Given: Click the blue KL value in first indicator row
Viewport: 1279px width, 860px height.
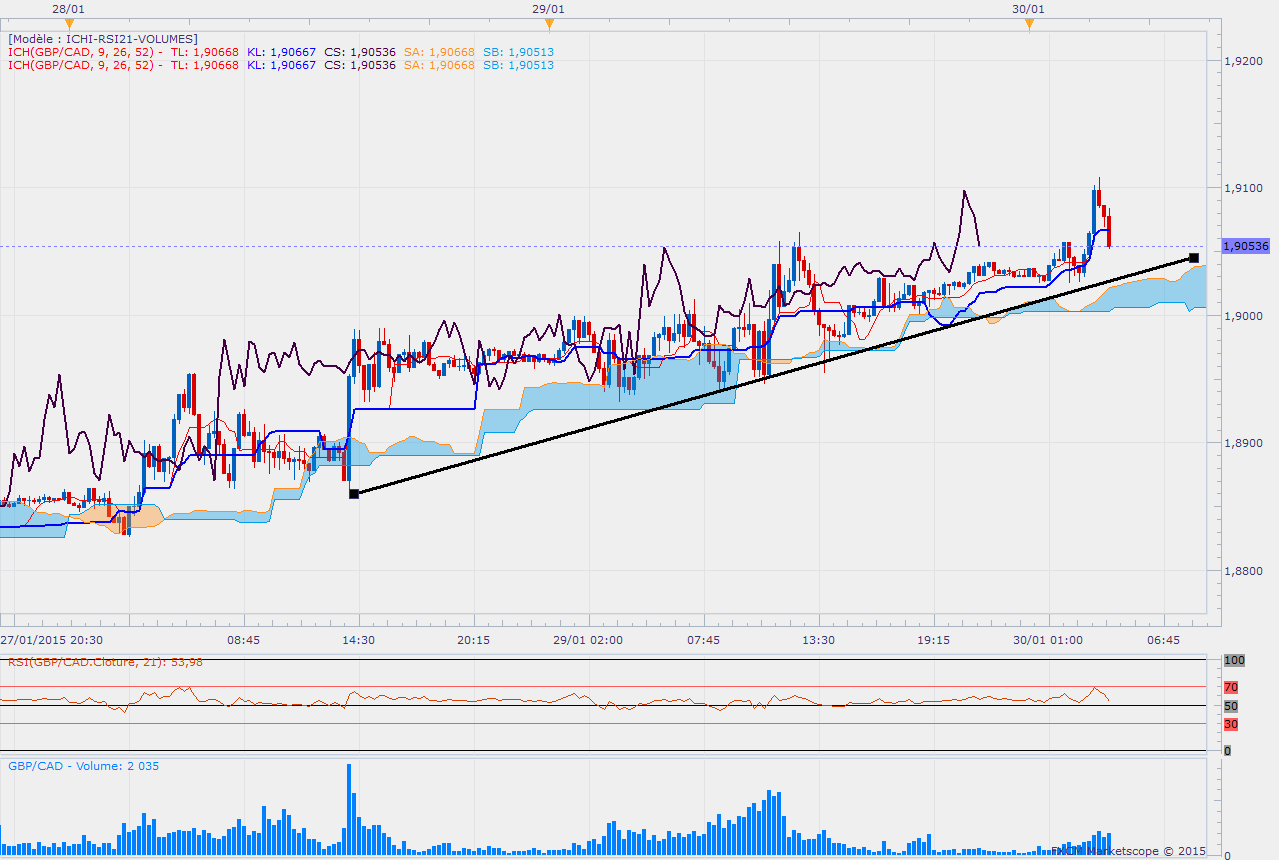Looking at the screenshot, I should pyautogui.click(x=281, y=52).
